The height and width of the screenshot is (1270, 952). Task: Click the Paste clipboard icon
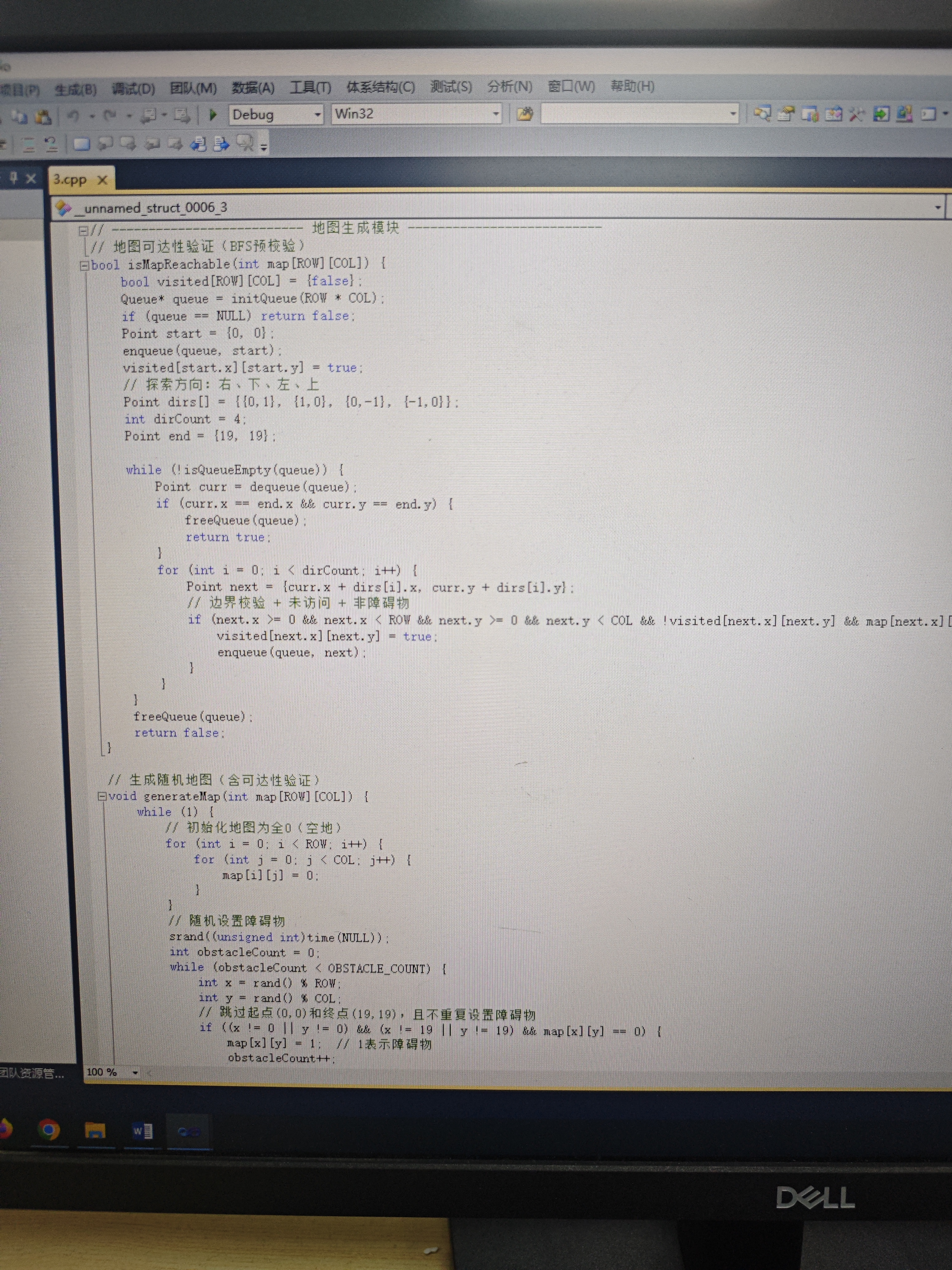43,117
